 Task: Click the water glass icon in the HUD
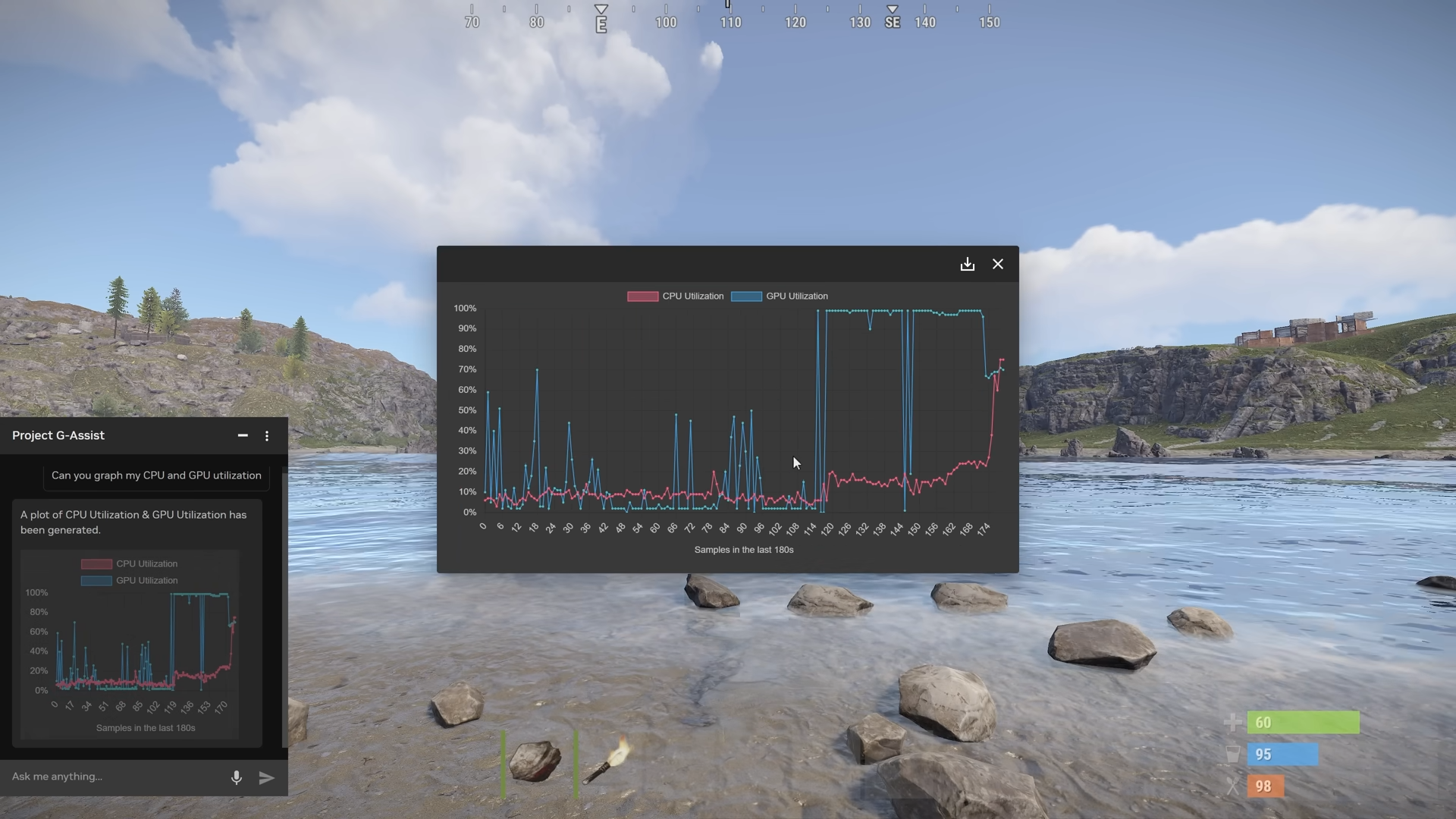click(1233, 755)
